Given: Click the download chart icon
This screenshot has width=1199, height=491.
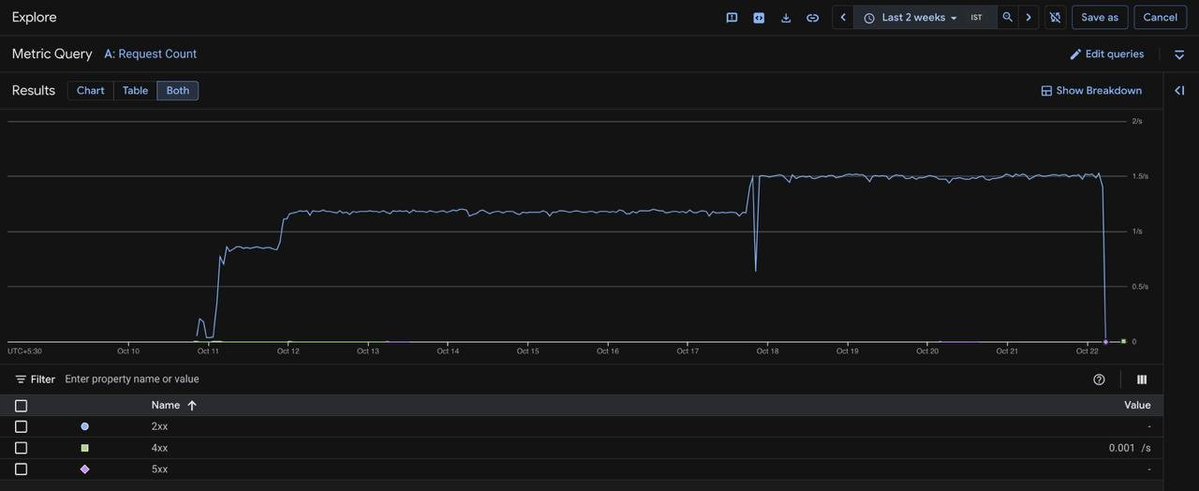Looking at the screenshot, I should (785, 18).
